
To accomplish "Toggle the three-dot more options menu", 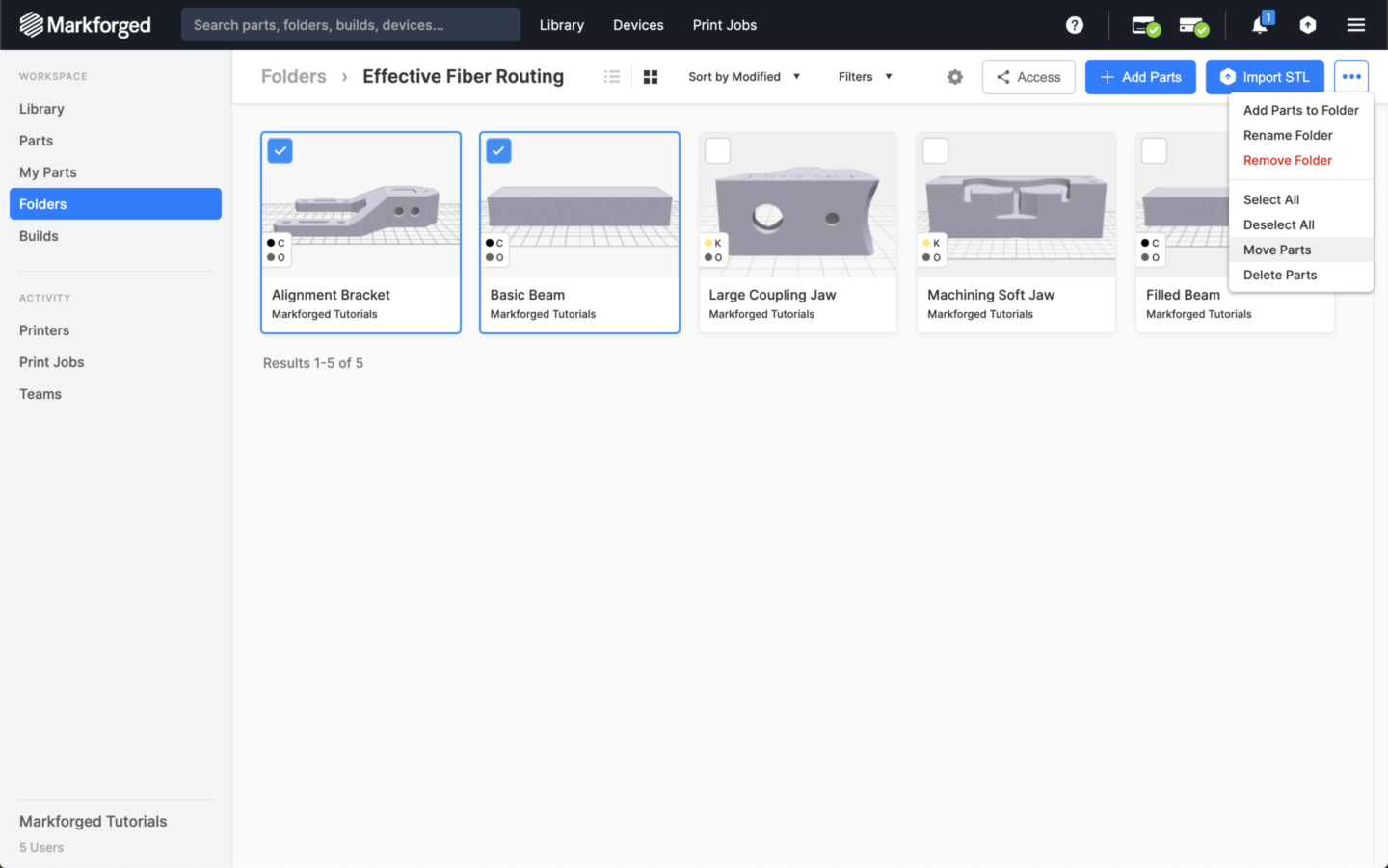I will [x=1350, y=77].
